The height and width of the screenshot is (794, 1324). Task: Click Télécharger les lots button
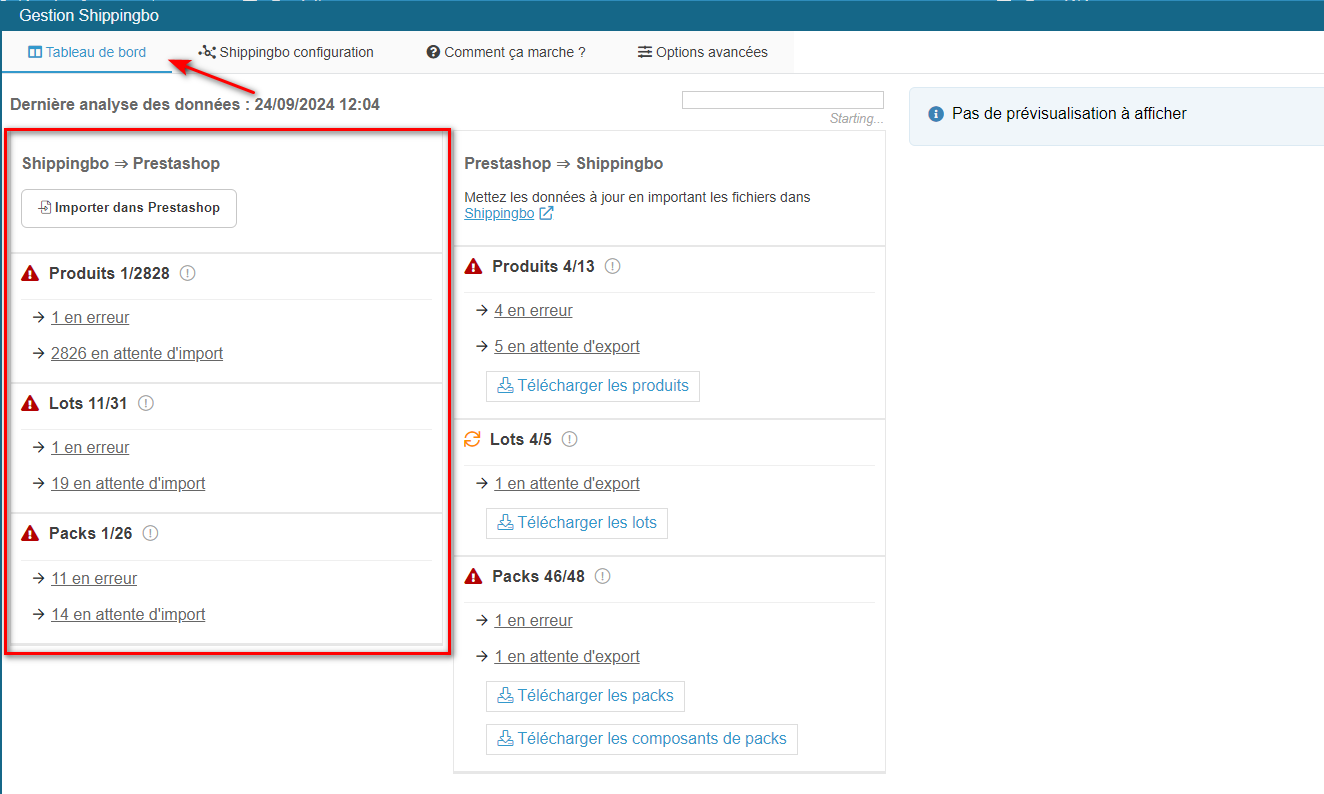click(577, 523)
